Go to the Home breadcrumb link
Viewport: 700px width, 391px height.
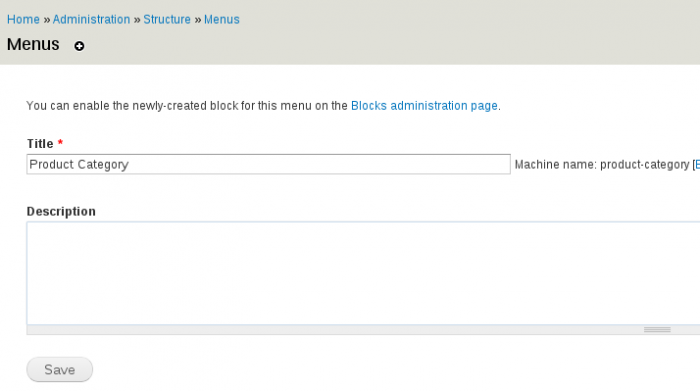coord(23,20)
